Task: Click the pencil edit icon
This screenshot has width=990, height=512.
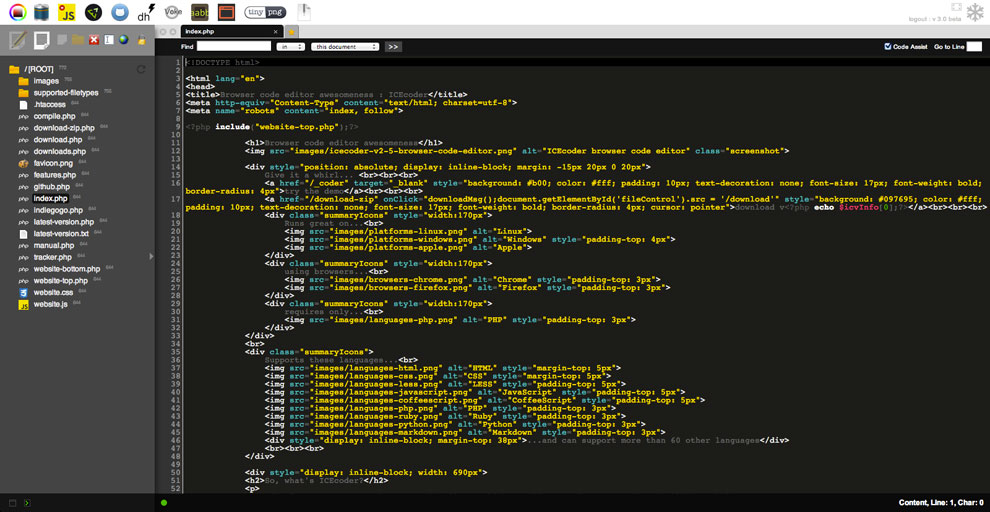Action: coord(17,40)
